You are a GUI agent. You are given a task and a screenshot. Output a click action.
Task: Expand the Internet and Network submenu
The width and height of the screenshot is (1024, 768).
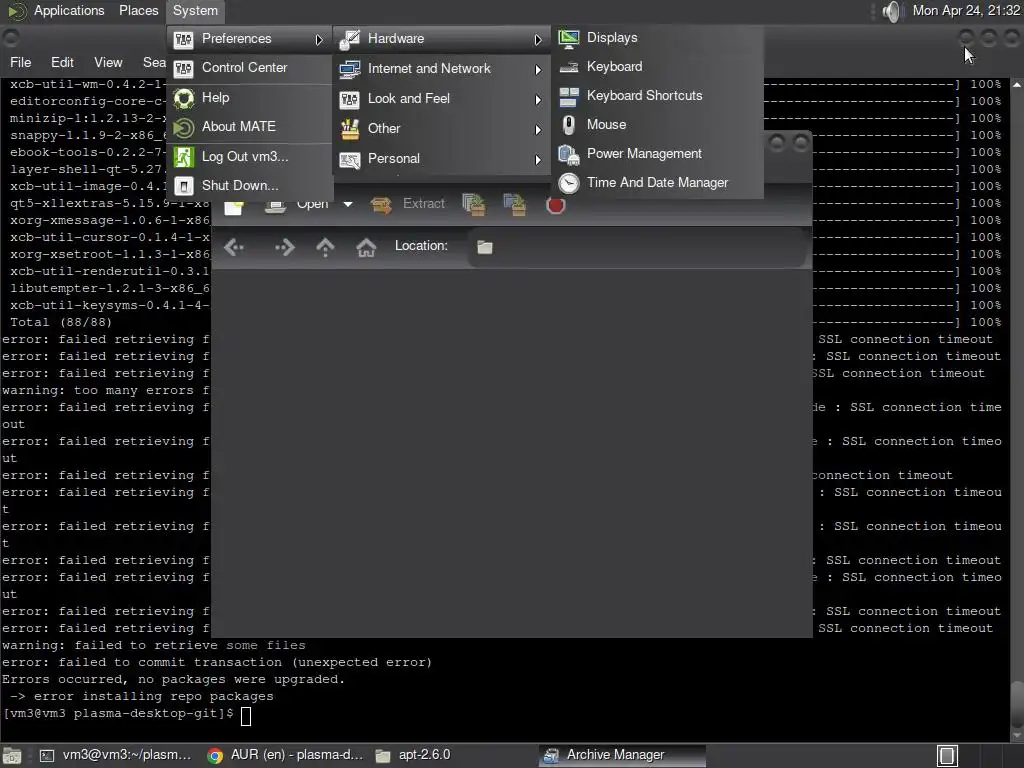click(x=537, y=69)
